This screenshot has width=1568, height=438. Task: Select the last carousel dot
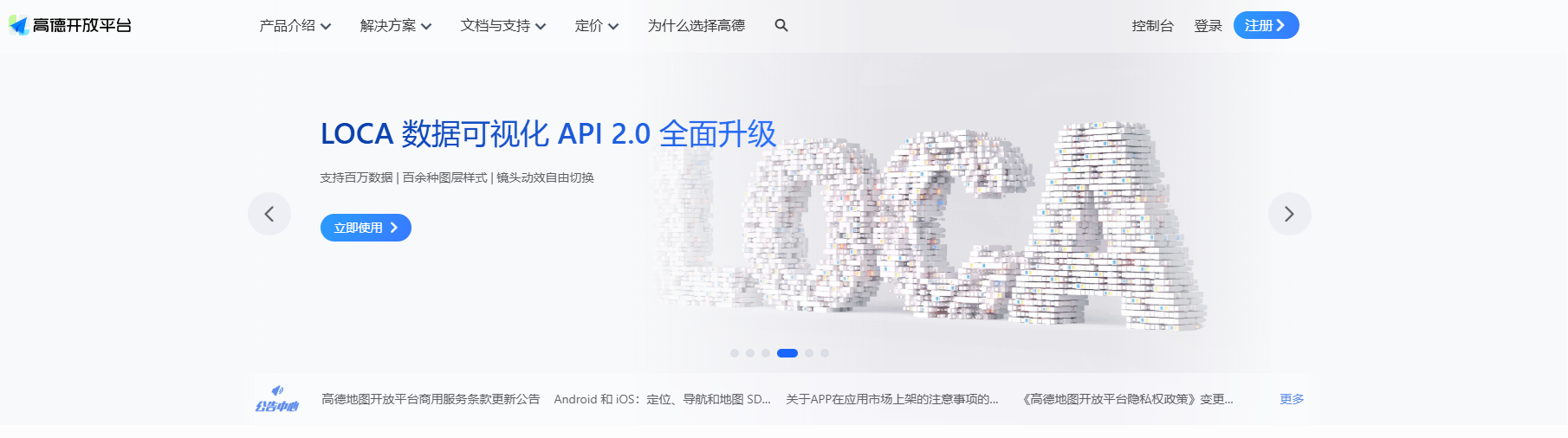tap(825, 353)
